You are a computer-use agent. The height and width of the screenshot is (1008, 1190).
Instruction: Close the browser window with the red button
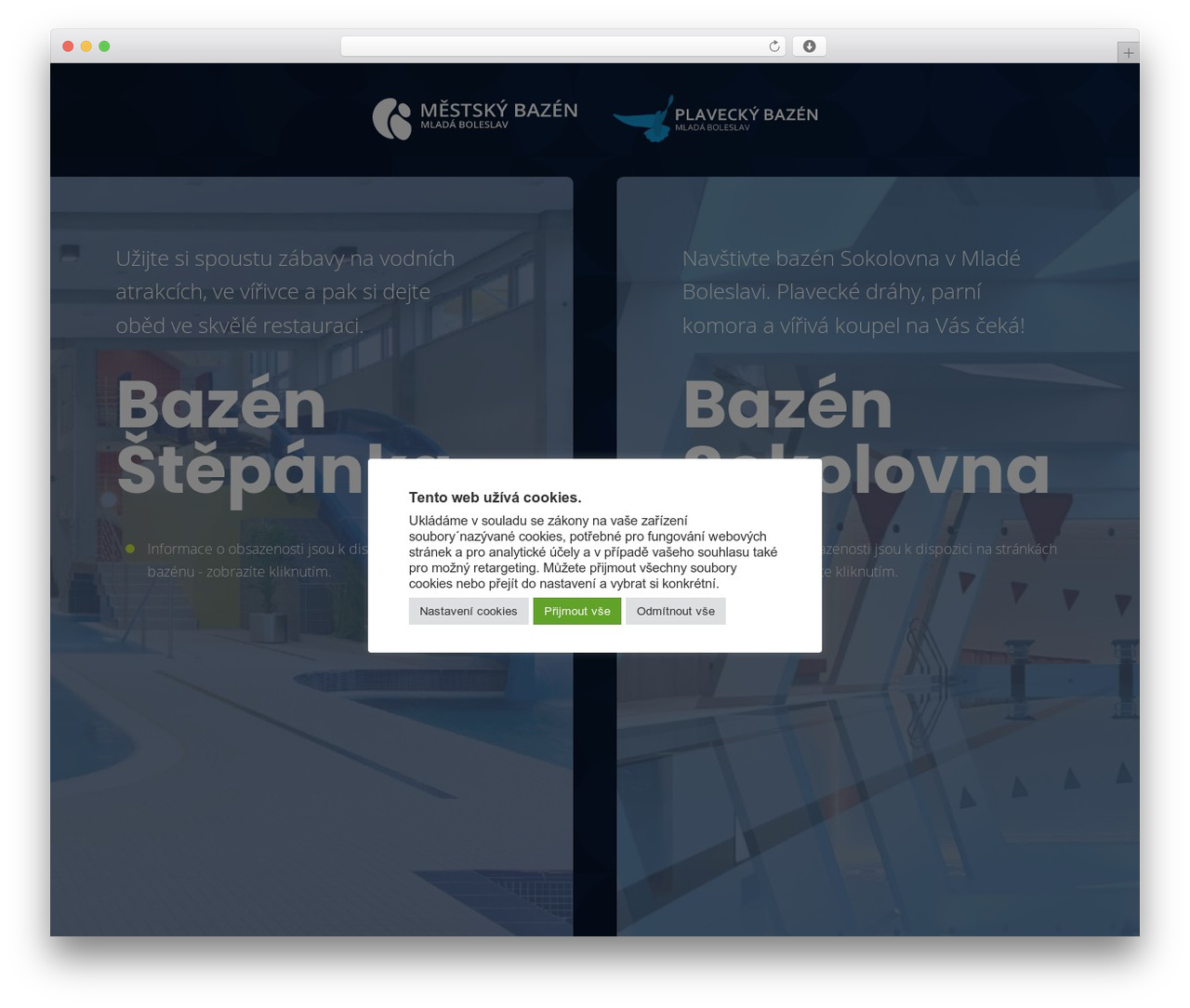[x=68, y=46]
